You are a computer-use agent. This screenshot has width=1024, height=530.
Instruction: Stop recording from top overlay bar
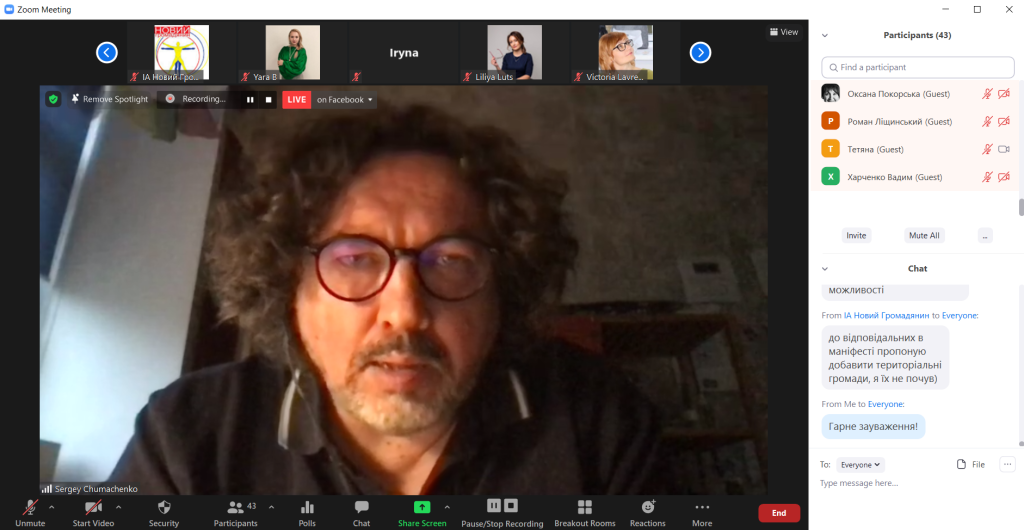268,100
